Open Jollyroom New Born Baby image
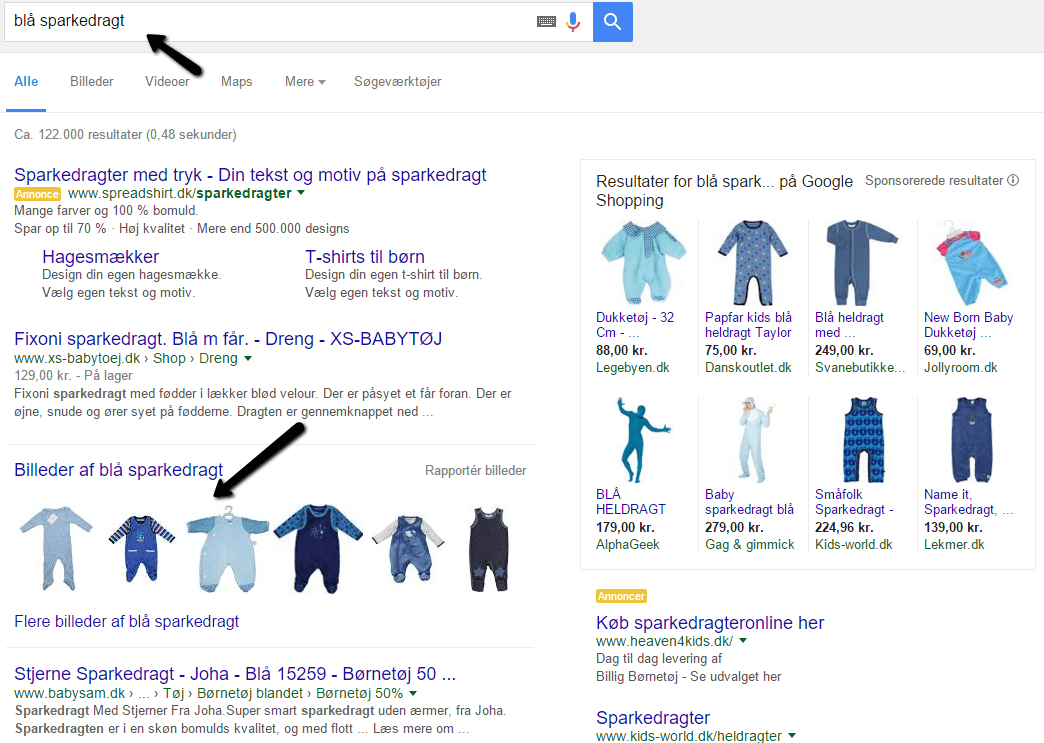The height and width of the screenshot is (743, 1044). click(x=972, y=264)
